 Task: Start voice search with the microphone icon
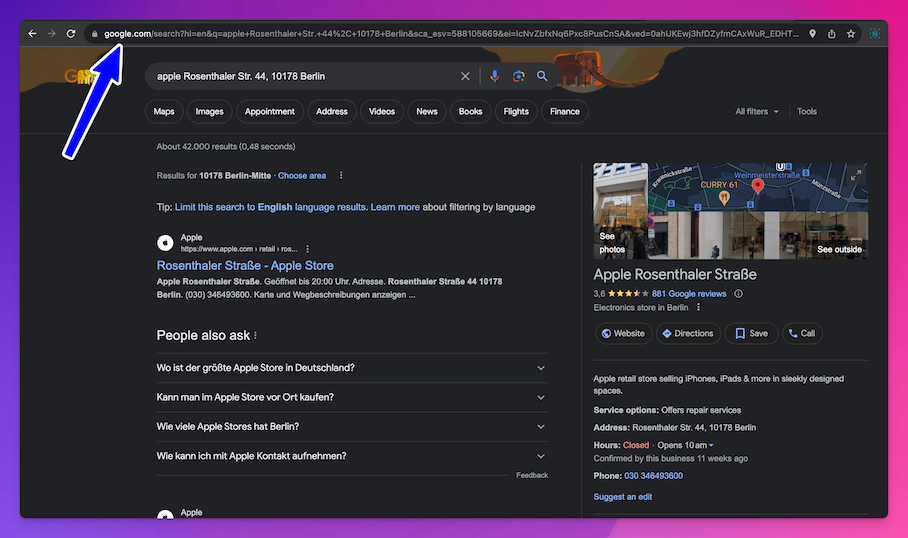(x=494, y=76)
